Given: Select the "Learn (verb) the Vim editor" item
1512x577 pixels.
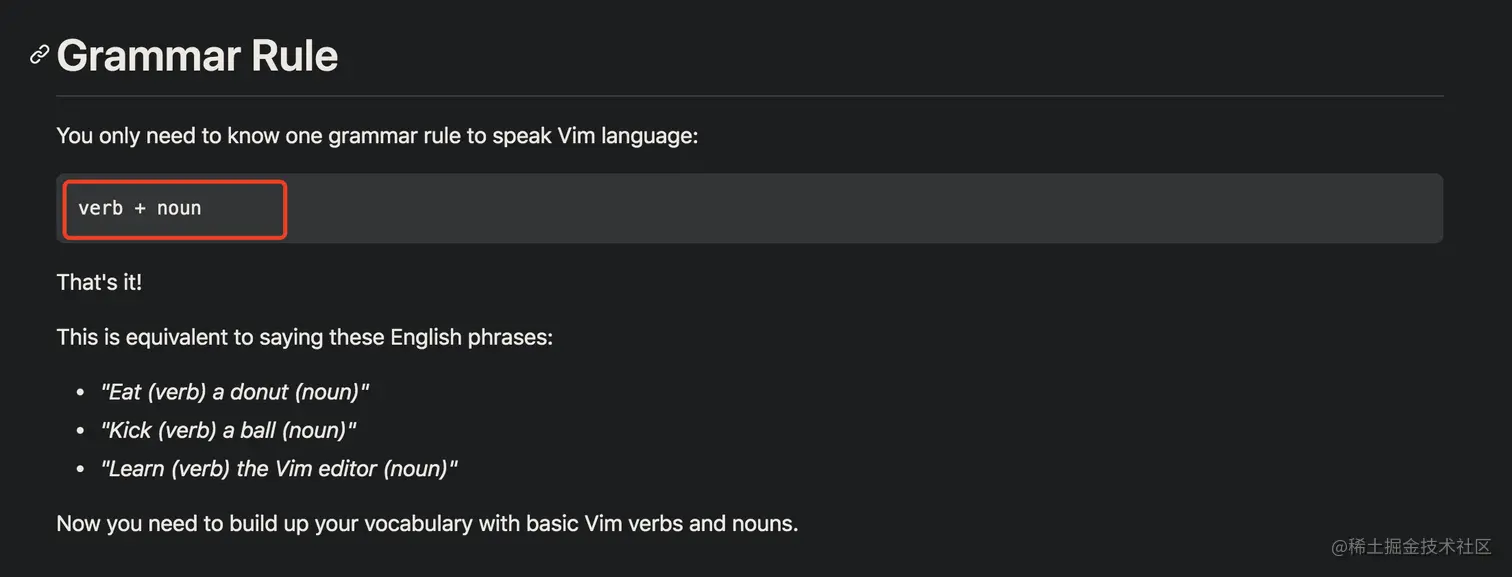Looking at the screenshot, I should click(279, 468).
